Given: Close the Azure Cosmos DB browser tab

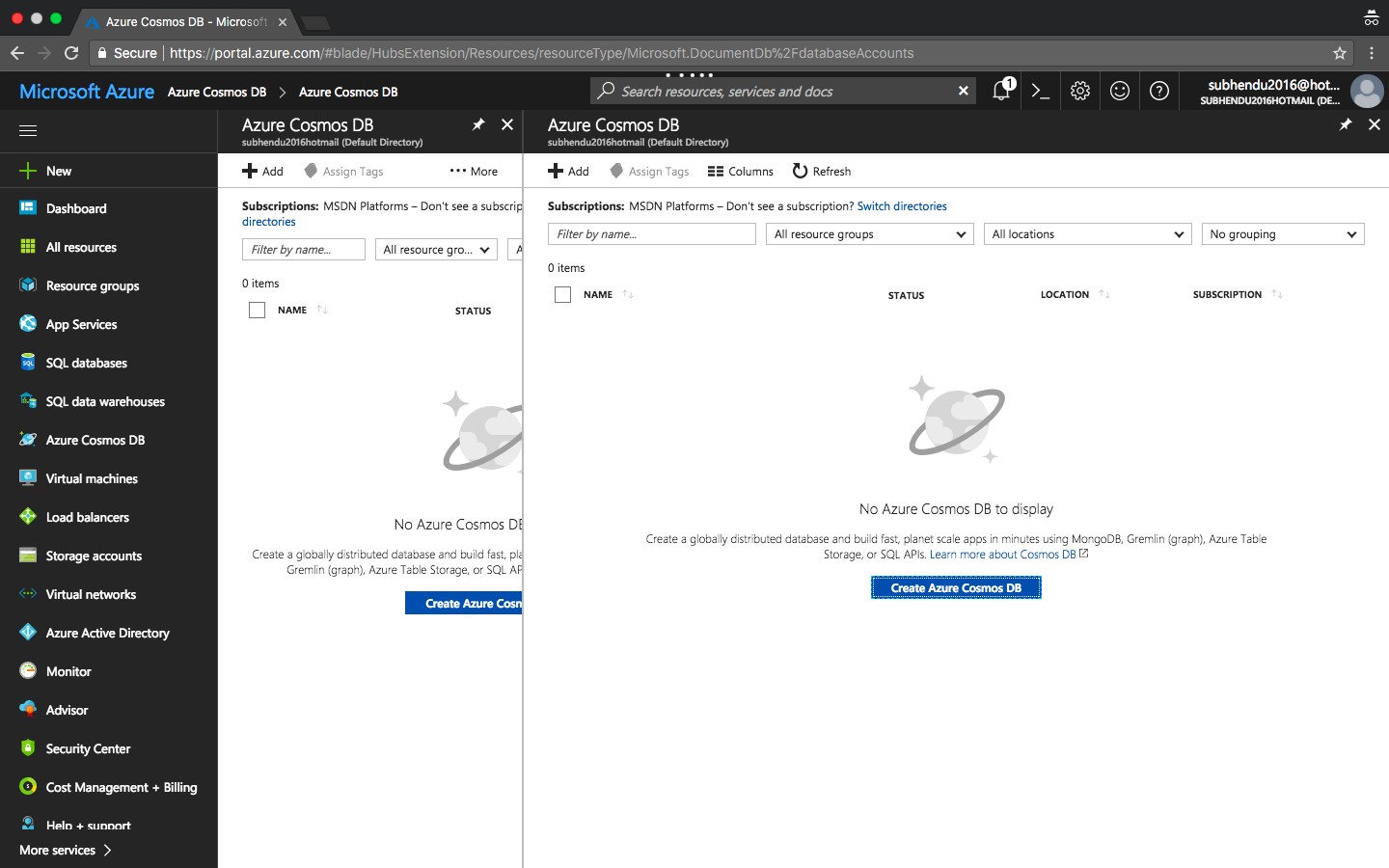Looking at the screenshot, I should click(283, 21).
